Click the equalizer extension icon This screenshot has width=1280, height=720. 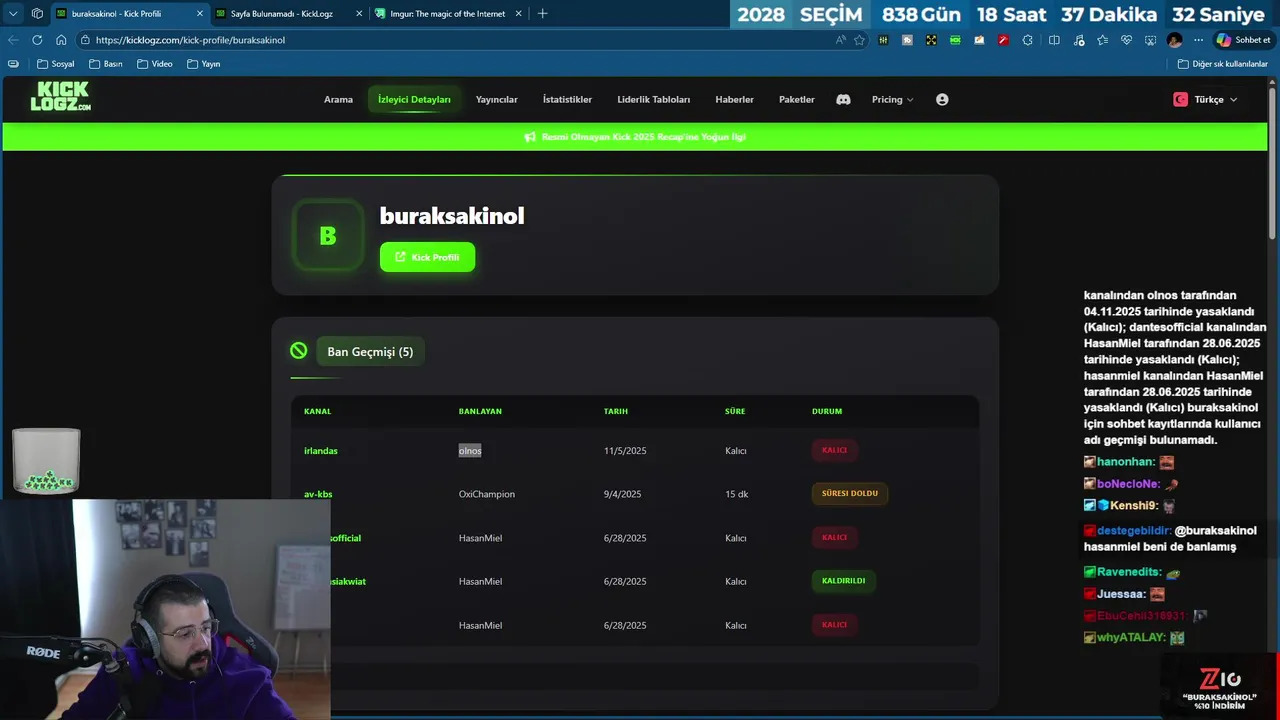(883, 40)
